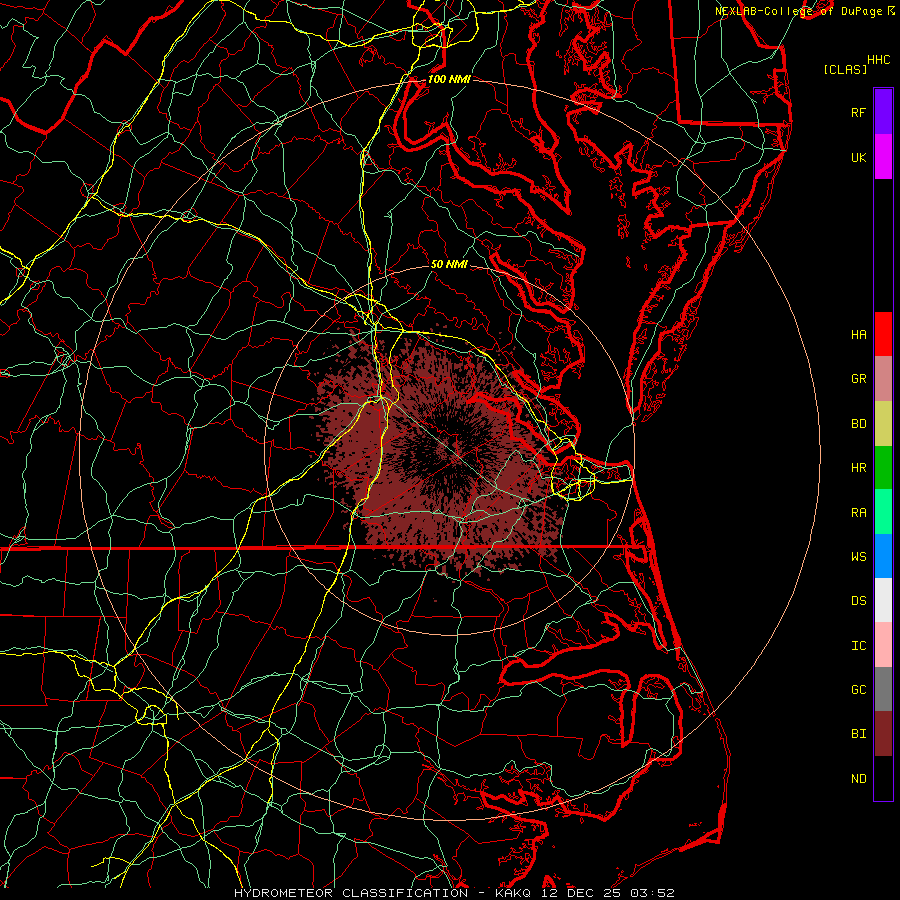
Task: Click the HR legend label
Action: (x=858, y=468)
